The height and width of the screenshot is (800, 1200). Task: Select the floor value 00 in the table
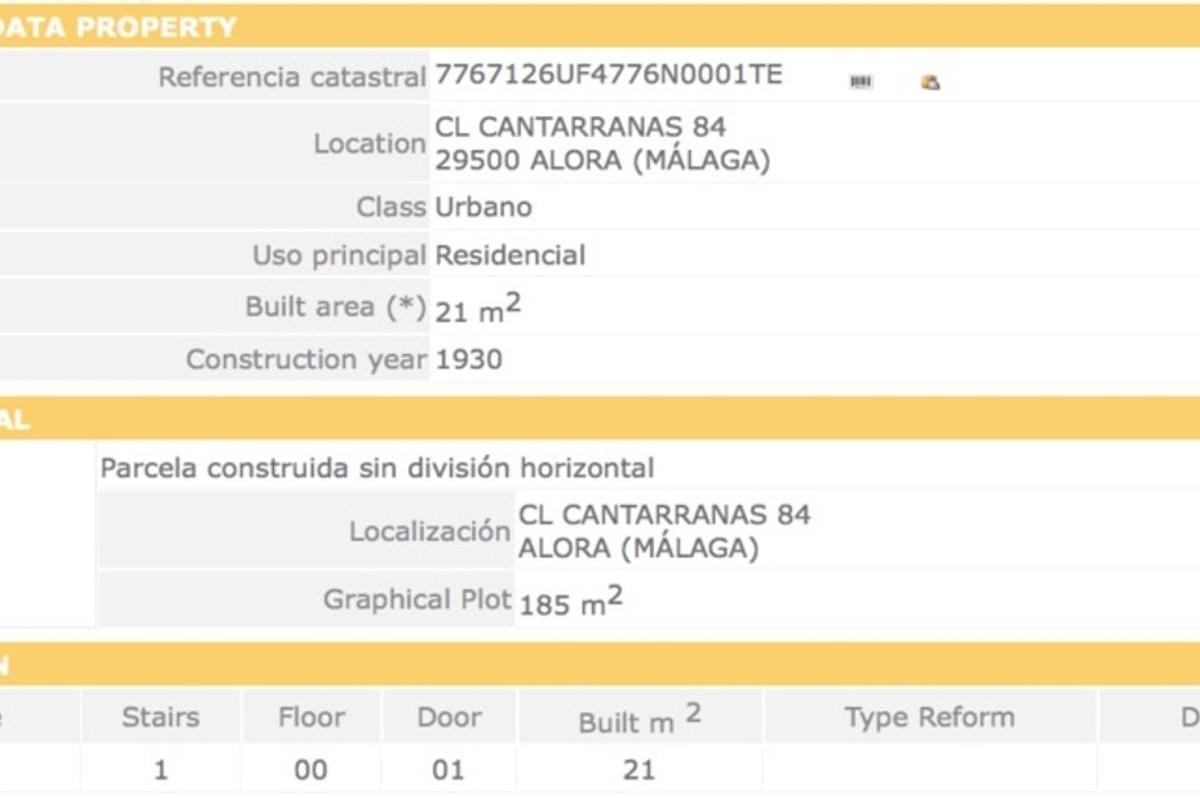[311, 770]
